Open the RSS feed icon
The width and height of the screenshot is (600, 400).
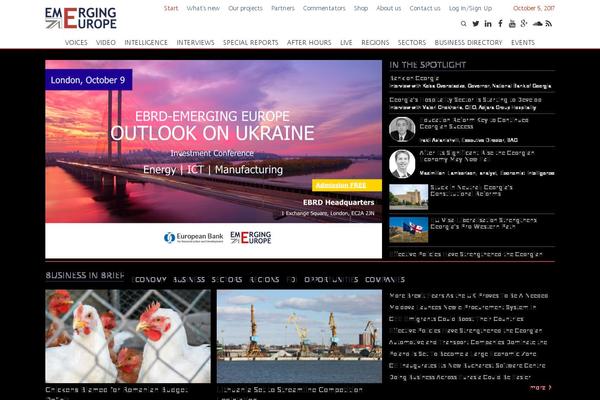tap(549, 24)
